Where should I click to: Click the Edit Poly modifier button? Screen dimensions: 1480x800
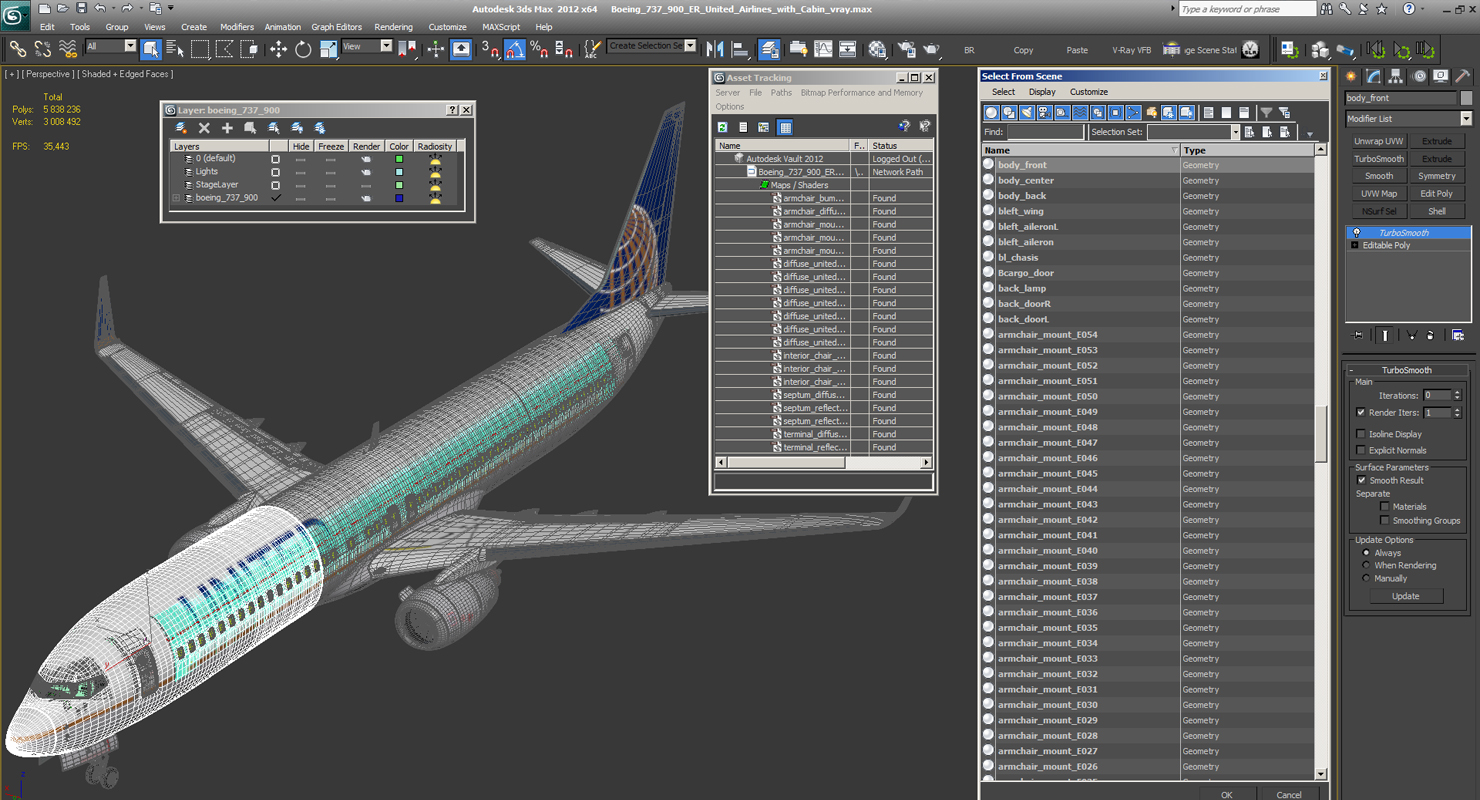click(1437, 194)
